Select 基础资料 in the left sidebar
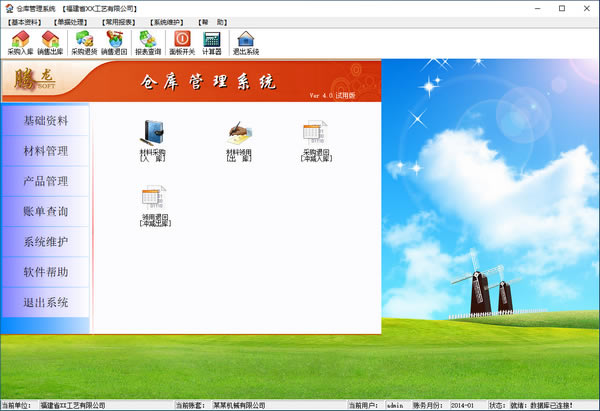The width and height of the screenshot is (600, 411). pyautogui.click(x=45, y=121)
